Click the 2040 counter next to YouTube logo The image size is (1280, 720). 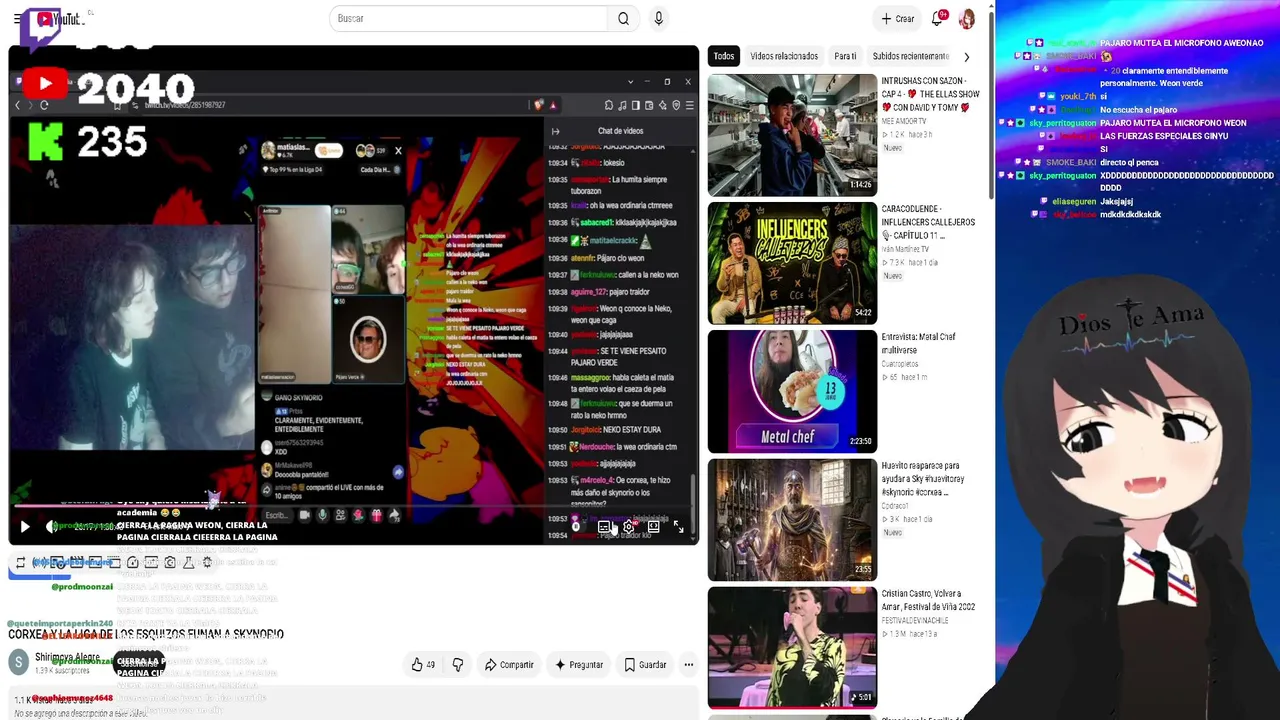[x=135, y=89]
